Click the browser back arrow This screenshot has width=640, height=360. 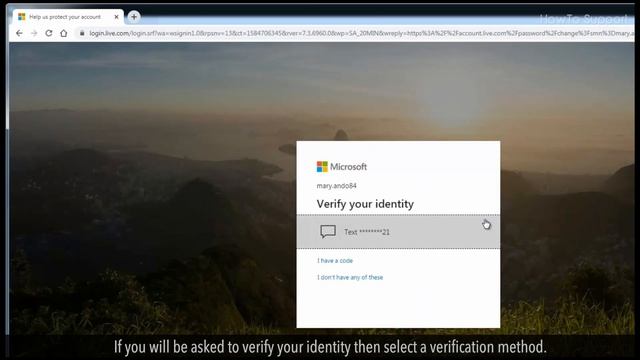19,33
